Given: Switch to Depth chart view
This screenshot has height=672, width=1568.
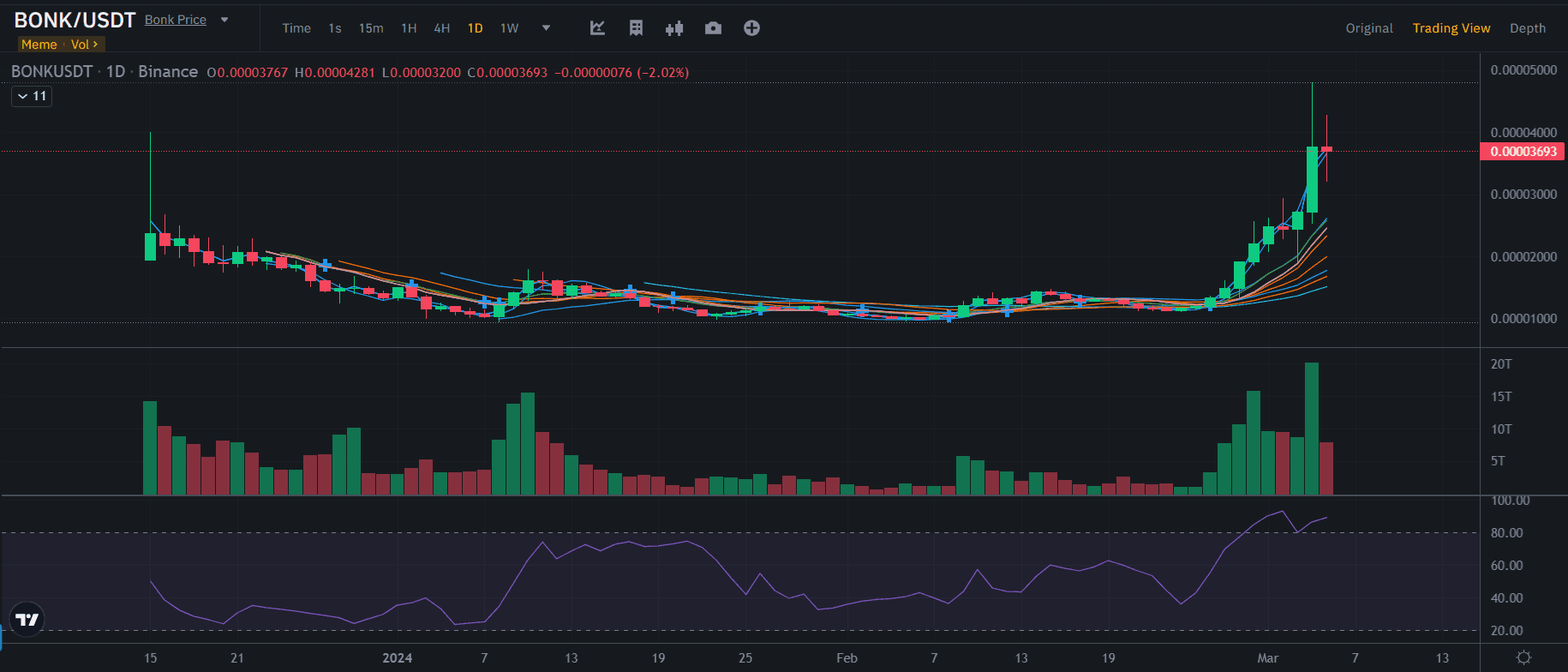Looking at the screenshot, I should click(1528, 28).
